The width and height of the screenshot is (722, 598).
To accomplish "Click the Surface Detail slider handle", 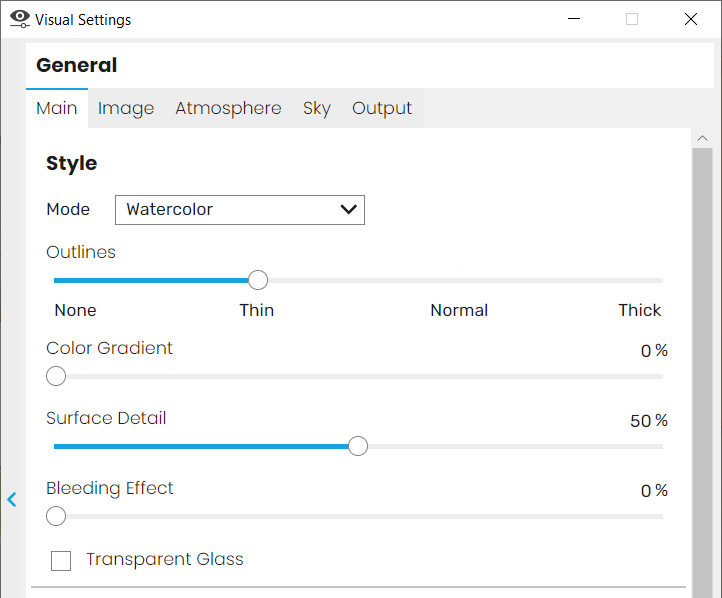I will point(358,446).
